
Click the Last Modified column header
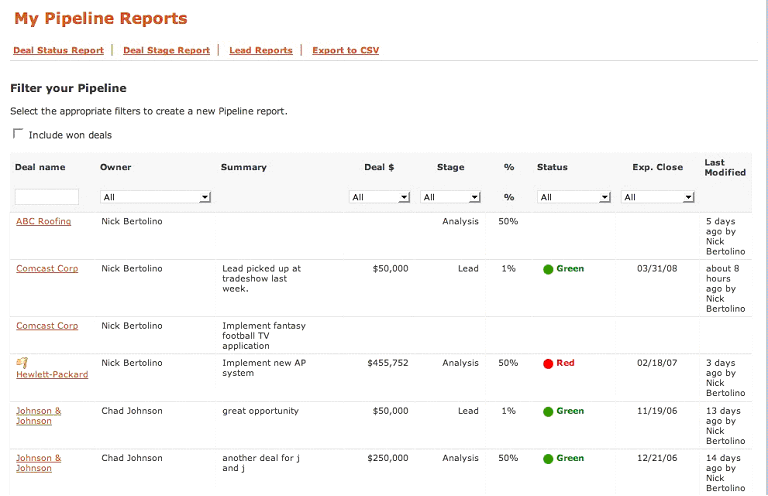click(725, 167)
